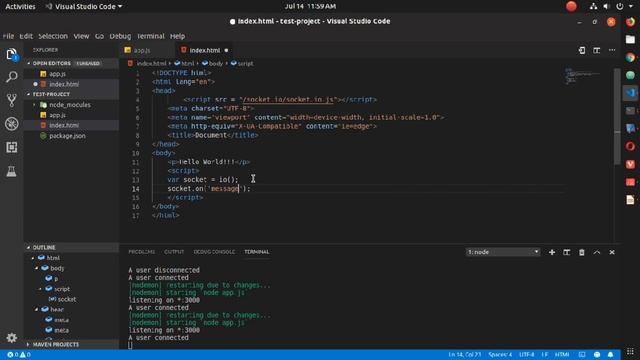Collapse the html node in Outline

[33, 258]
